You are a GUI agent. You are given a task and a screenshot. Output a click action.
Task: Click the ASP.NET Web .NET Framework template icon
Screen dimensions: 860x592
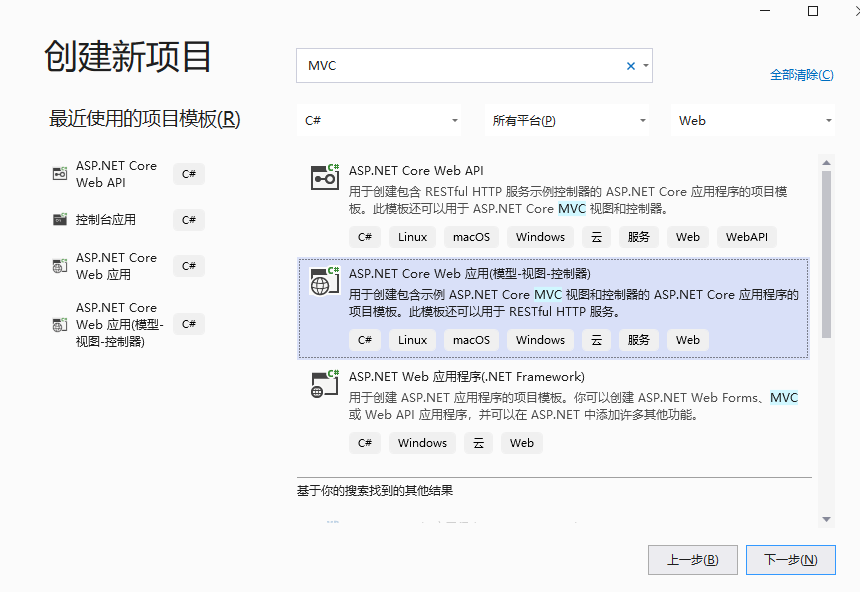[323, 384]
